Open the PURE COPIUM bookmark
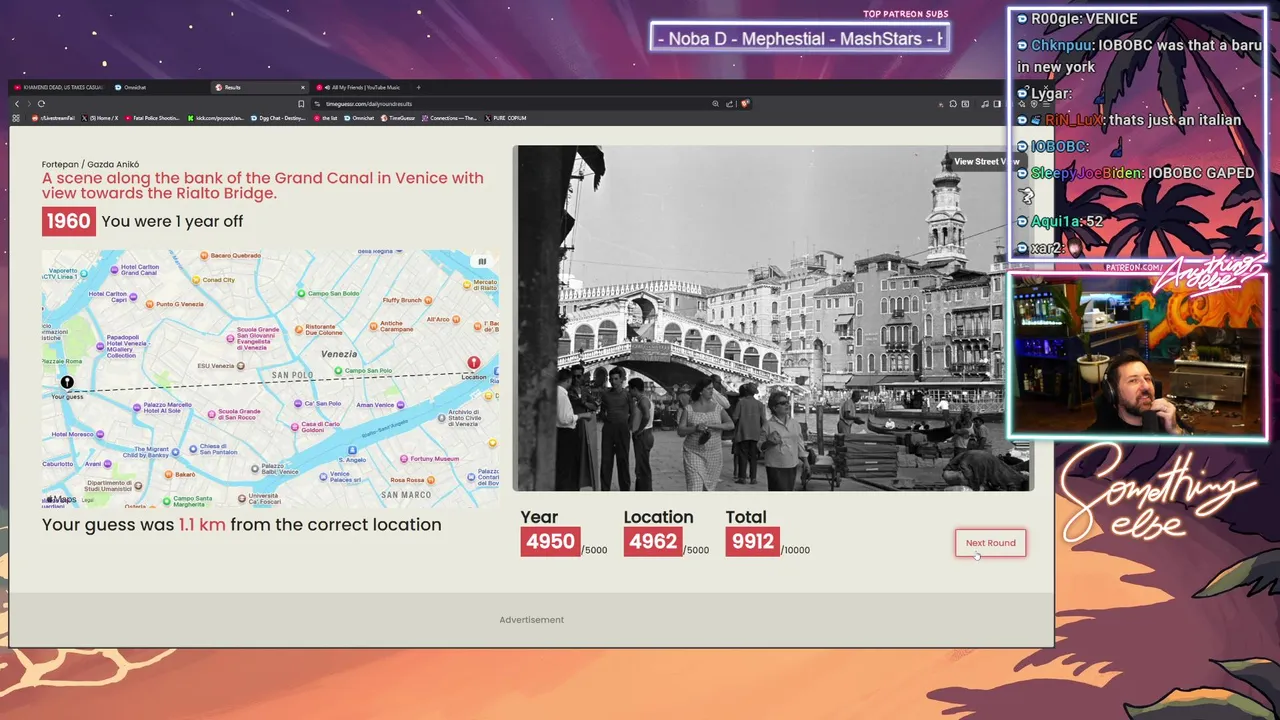 tap(505, 118)
